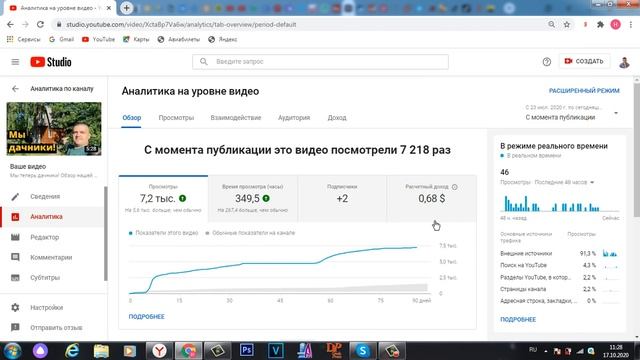Screen dimensions: 640x360
Task: Click the YouTube Studio logo
Action: pyautogui.click(x=51, y=62)
